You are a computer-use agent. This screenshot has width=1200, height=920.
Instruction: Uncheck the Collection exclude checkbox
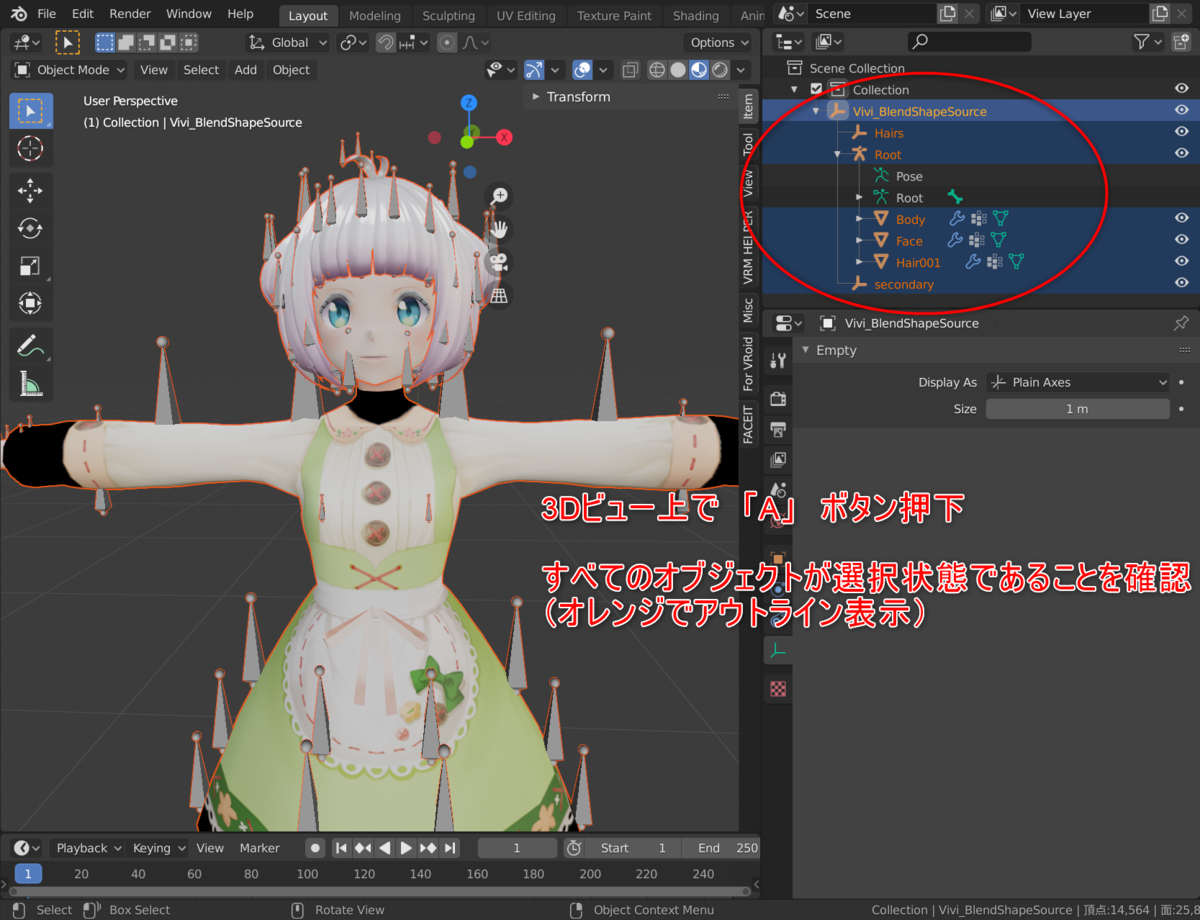816,89
